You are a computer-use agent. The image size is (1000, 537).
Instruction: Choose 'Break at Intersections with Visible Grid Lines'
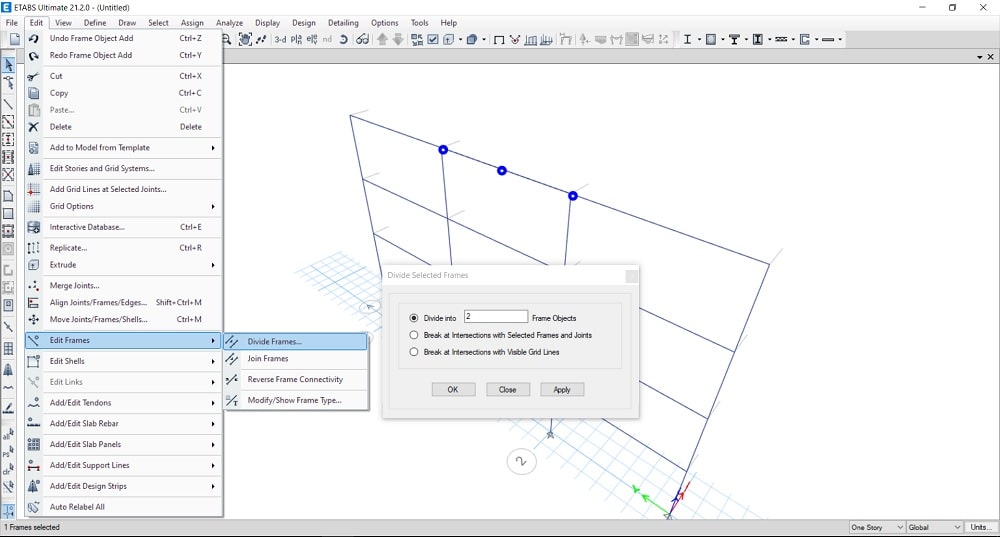(414, 352)
